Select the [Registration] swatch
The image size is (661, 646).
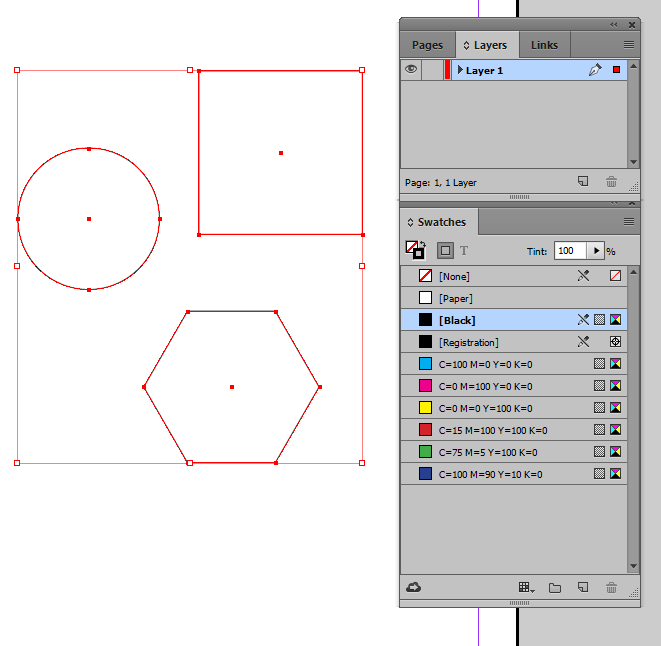(513, 342)
